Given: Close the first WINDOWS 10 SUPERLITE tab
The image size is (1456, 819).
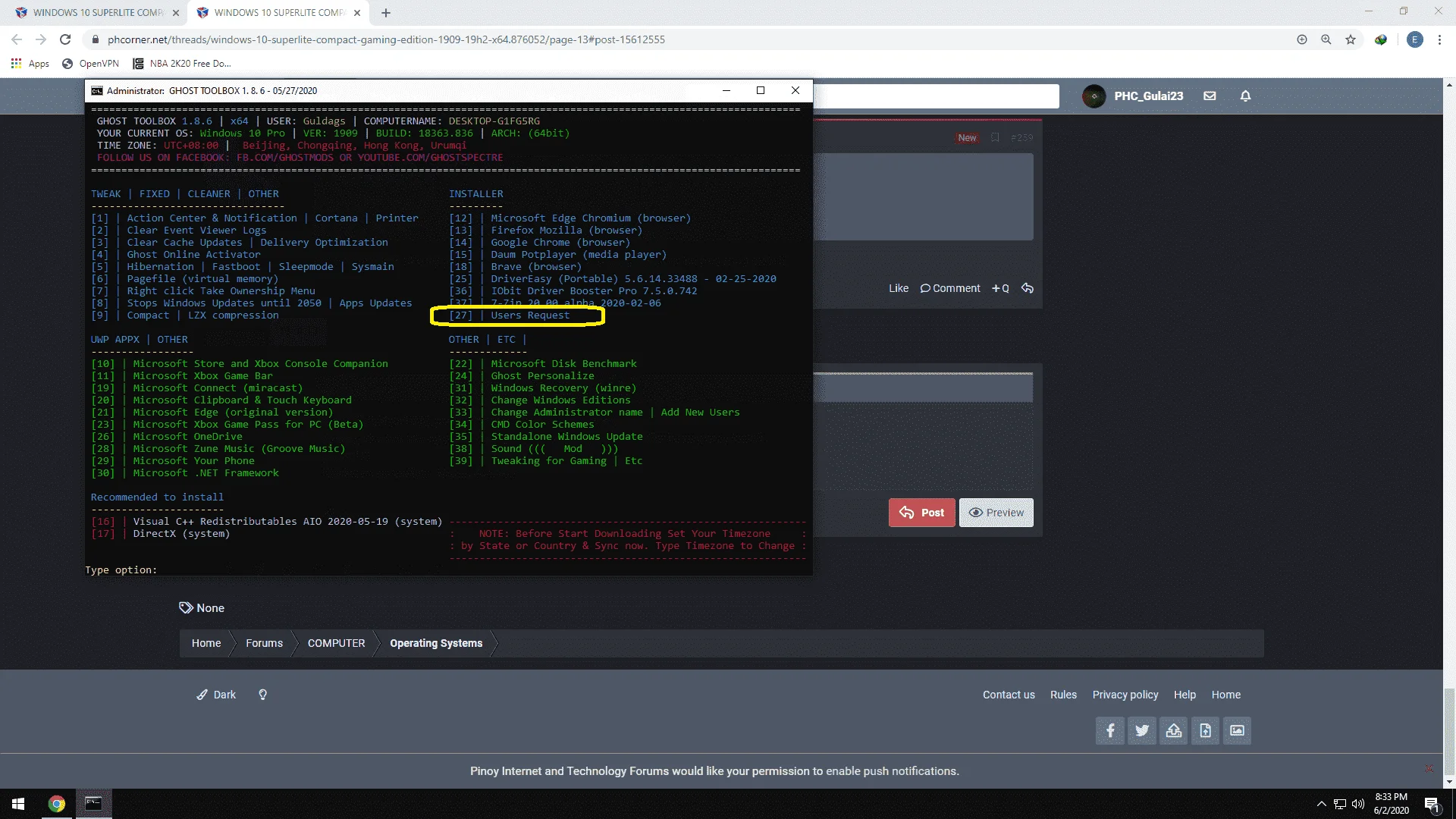Looking at the screenshot, I should point(176,13).
